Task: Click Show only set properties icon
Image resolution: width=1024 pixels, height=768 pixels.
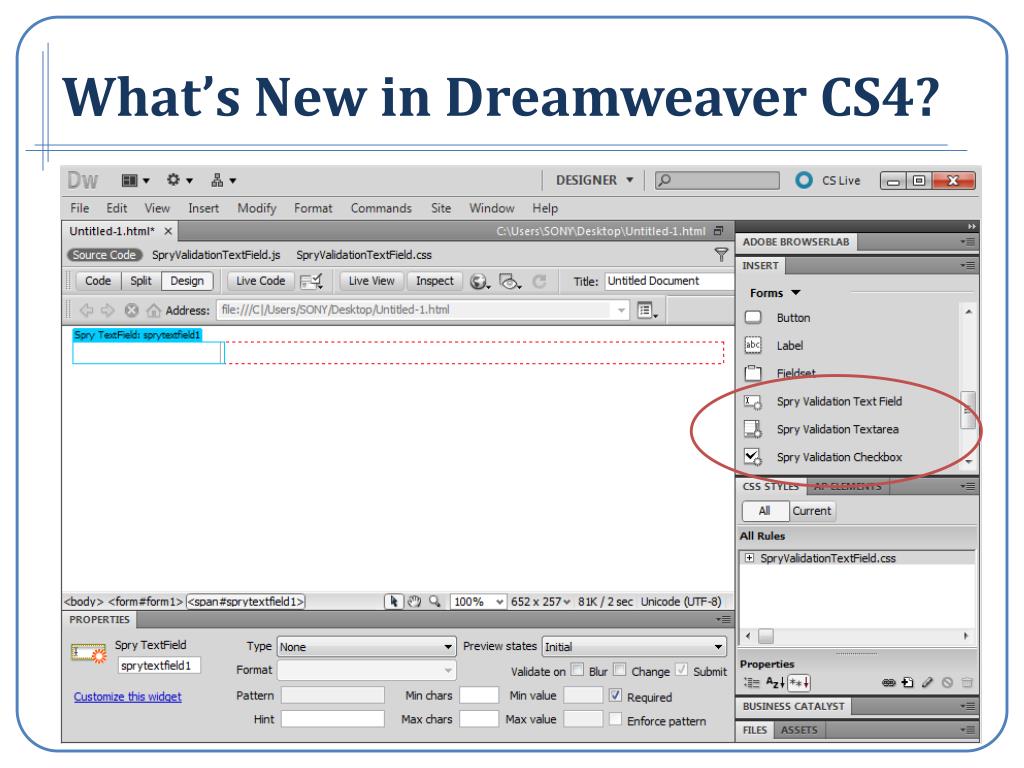Action: (799, 683)
